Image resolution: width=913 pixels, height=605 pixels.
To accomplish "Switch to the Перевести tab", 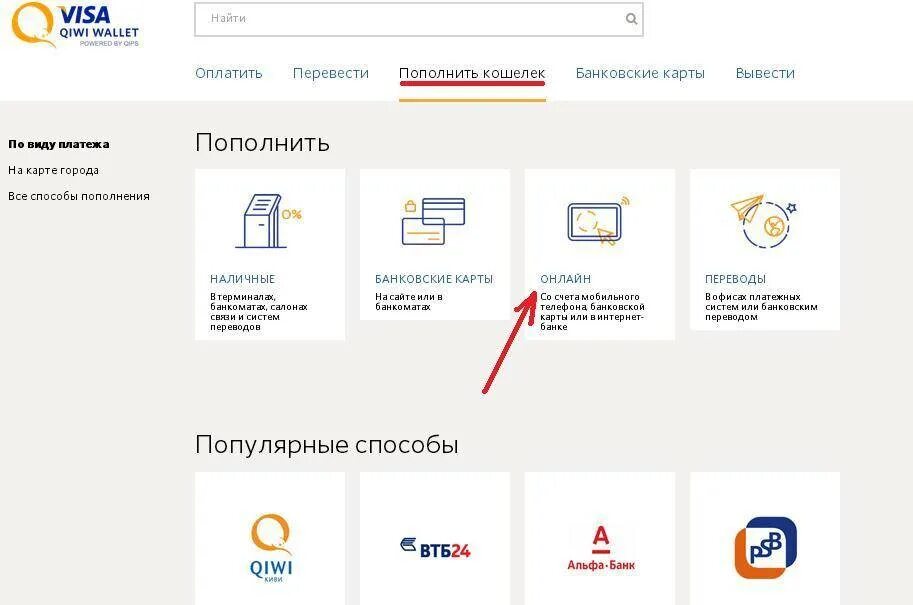I will [x=331, y=73].
